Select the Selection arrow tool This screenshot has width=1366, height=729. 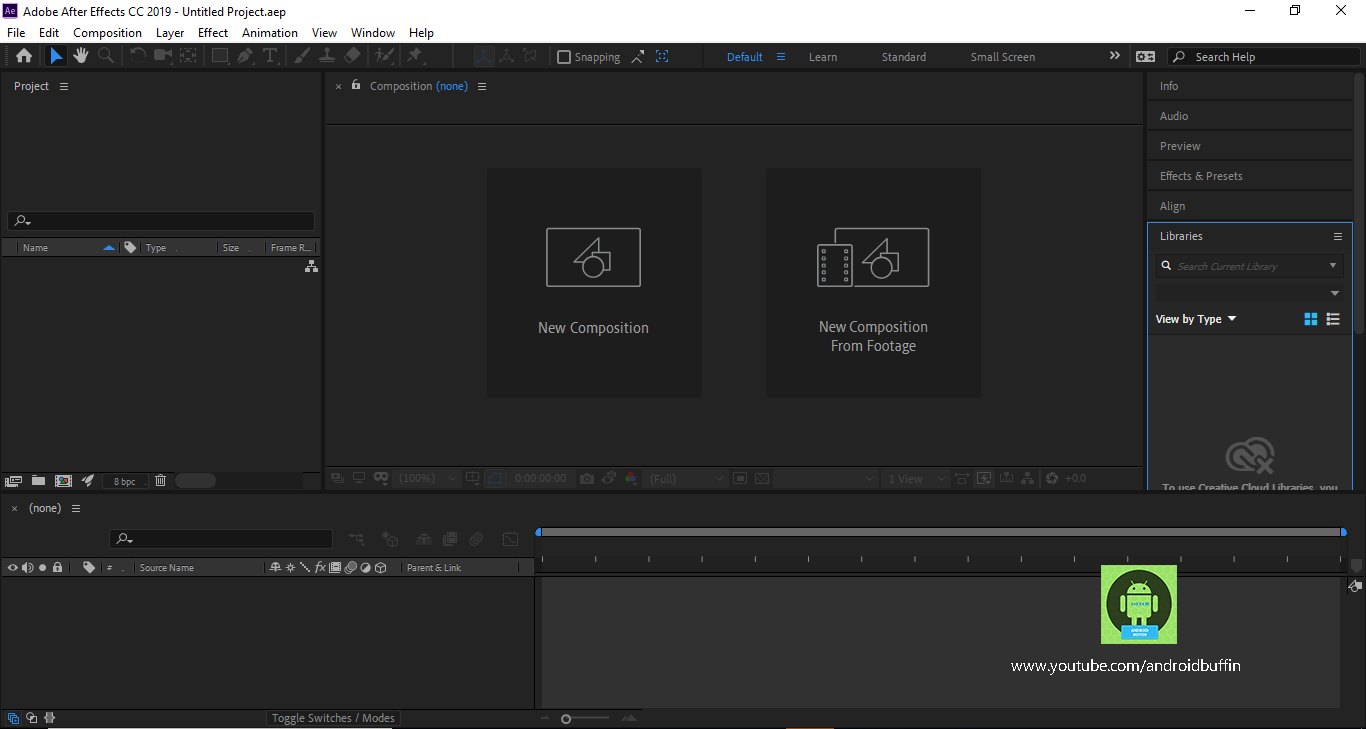pyautogui.click(x=57, y=56)
